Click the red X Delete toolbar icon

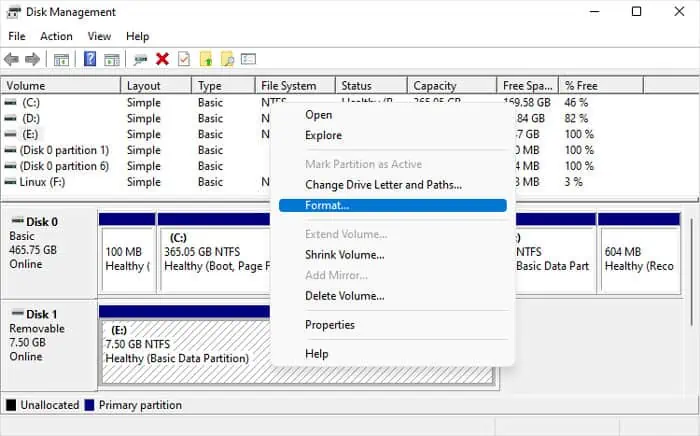pos(162,60)
